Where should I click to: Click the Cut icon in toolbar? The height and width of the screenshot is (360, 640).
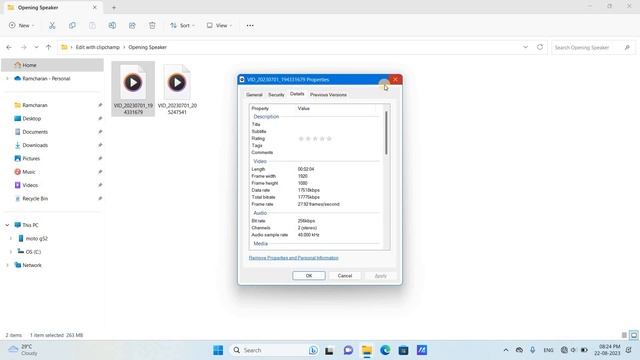(52, 25)
